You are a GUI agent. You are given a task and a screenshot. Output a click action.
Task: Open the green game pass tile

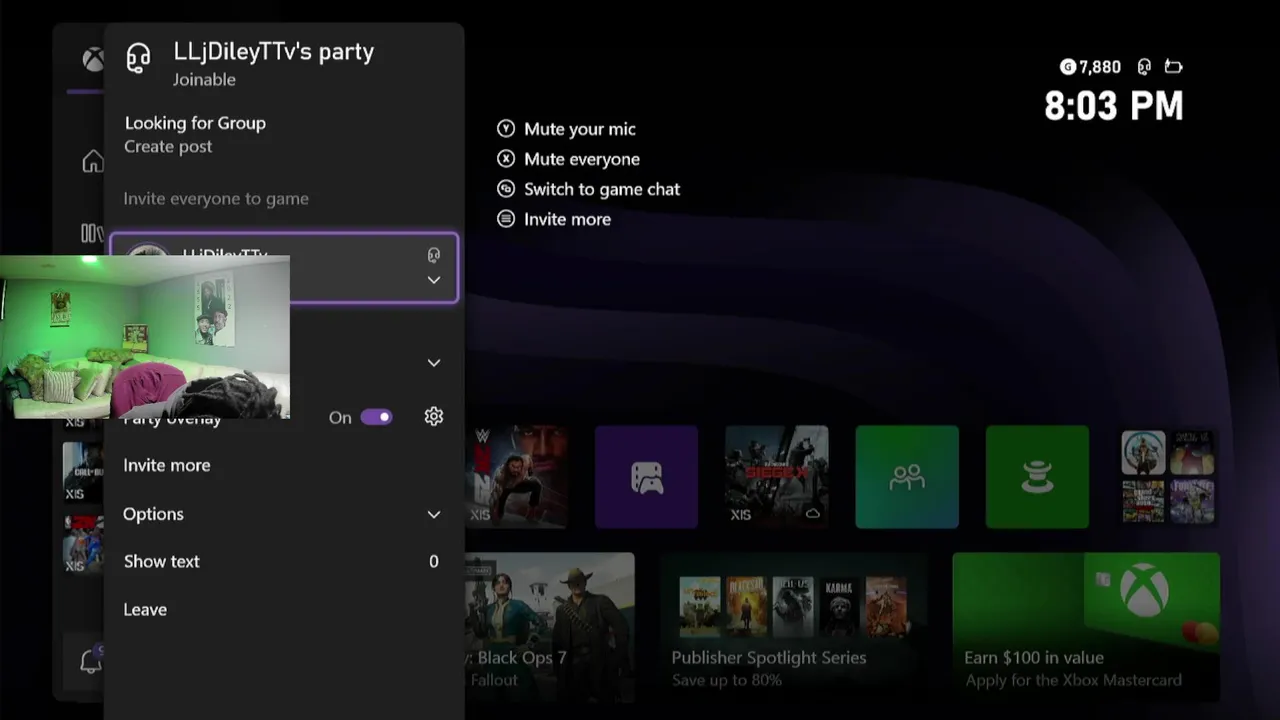click(1037, 477)
